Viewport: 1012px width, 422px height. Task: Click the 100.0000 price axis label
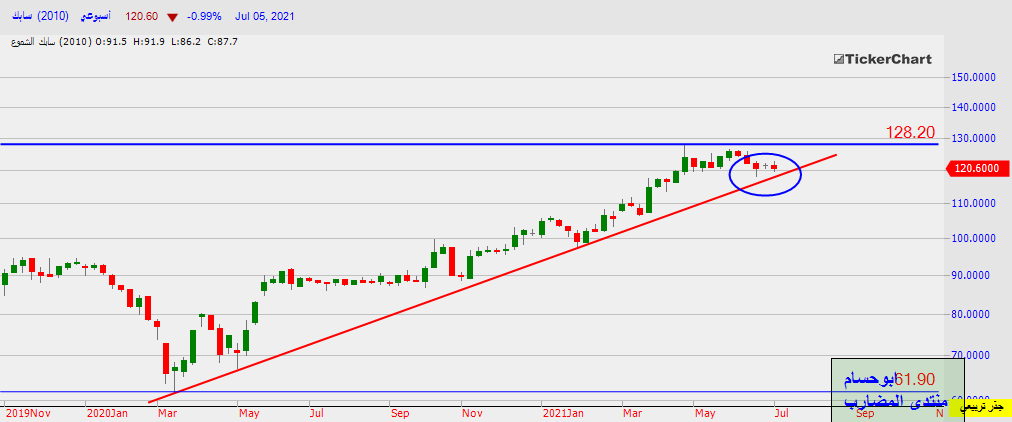coord(974,239)
